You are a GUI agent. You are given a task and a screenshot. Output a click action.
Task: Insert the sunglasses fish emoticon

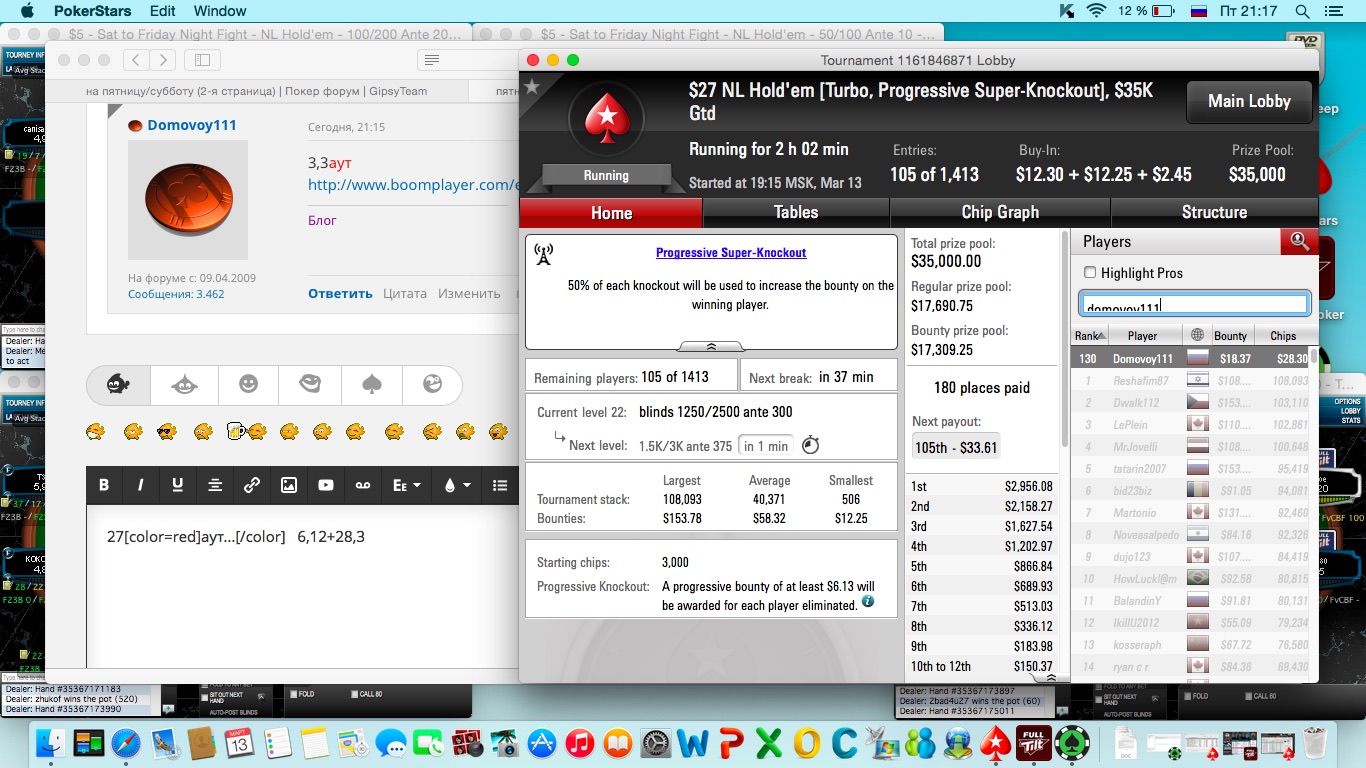[x=166, y=432]
